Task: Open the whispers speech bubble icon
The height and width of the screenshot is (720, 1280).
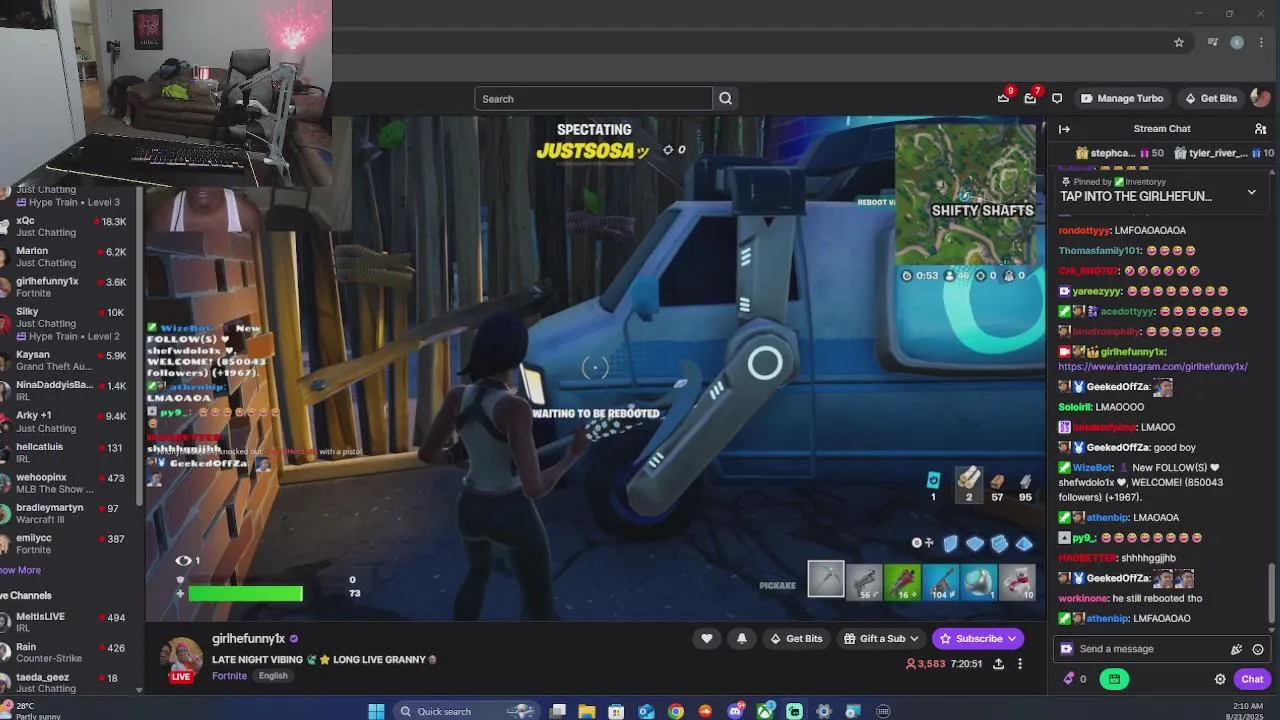Action: tap(1057, 98)
